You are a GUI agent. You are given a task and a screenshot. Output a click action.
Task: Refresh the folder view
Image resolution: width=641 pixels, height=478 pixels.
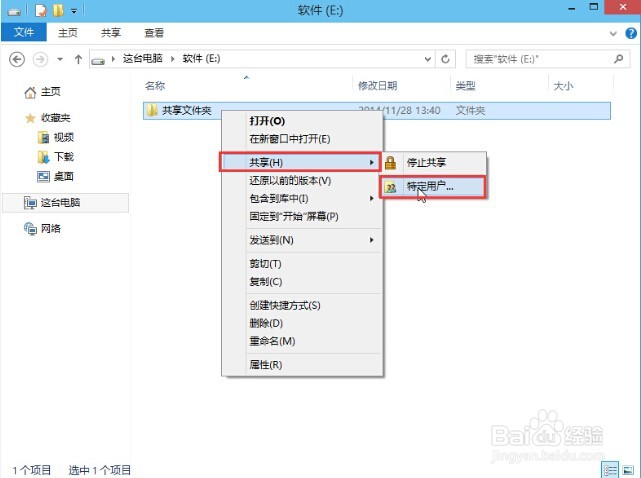click(445, 59)
